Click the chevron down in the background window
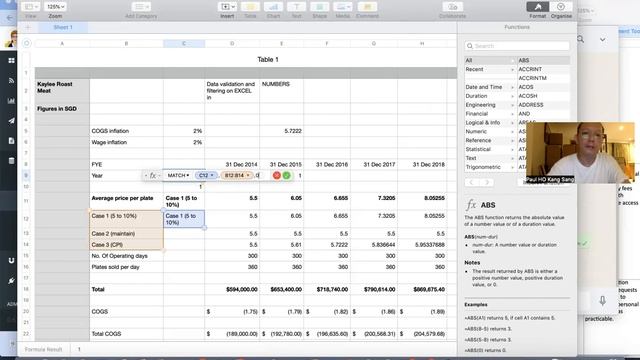Viewport: 640px width, 360px height. [602, 40]
